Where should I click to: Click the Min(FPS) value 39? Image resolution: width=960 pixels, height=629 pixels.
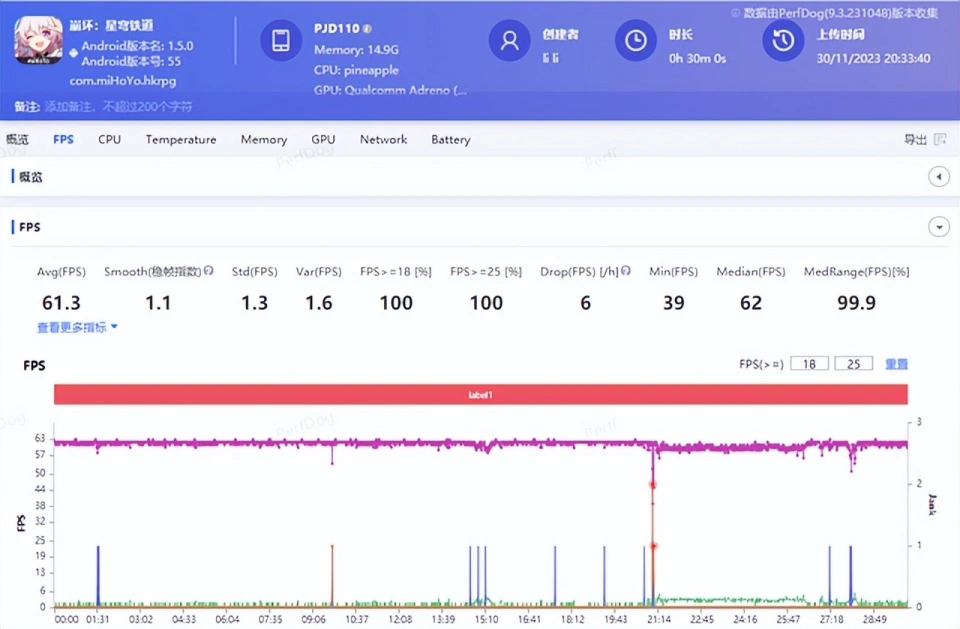click(x=673, y=303)
